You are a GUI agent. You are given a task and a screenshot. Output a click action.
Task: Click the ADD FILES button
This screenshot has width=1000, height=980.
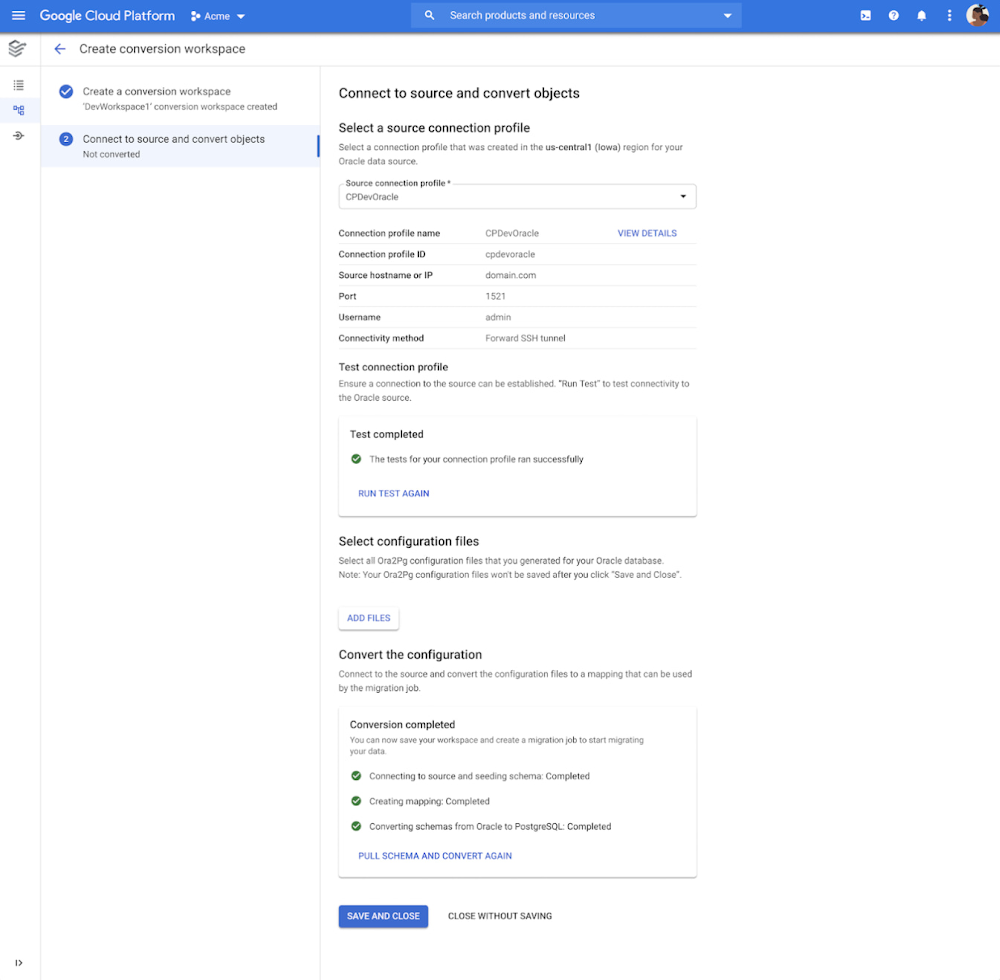(369, 618)
